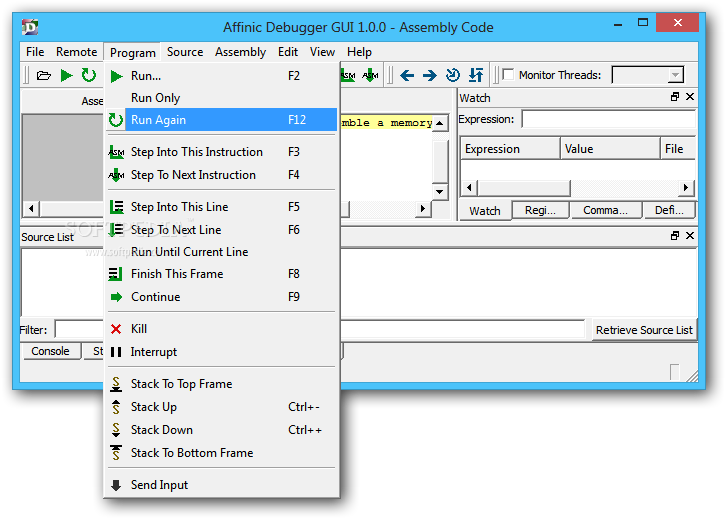The width and height of the screenshot is (726, 519).
Task: Choose Finish This Frame
Action: pyautogui.click(x=222, y=274)
